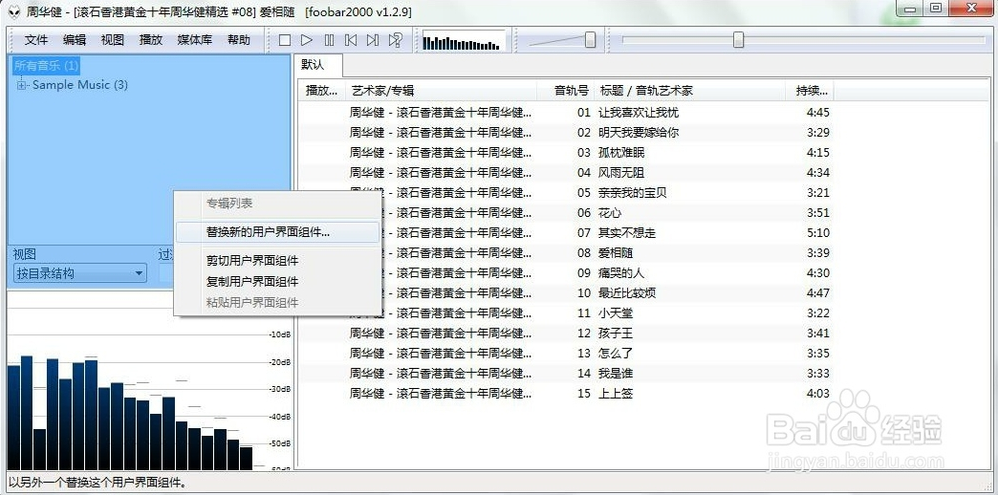The height and width of the screenshot is (495, 998).
Task: Choose 剪切用户界面组件 from context menu
Action: coord(277,261)
